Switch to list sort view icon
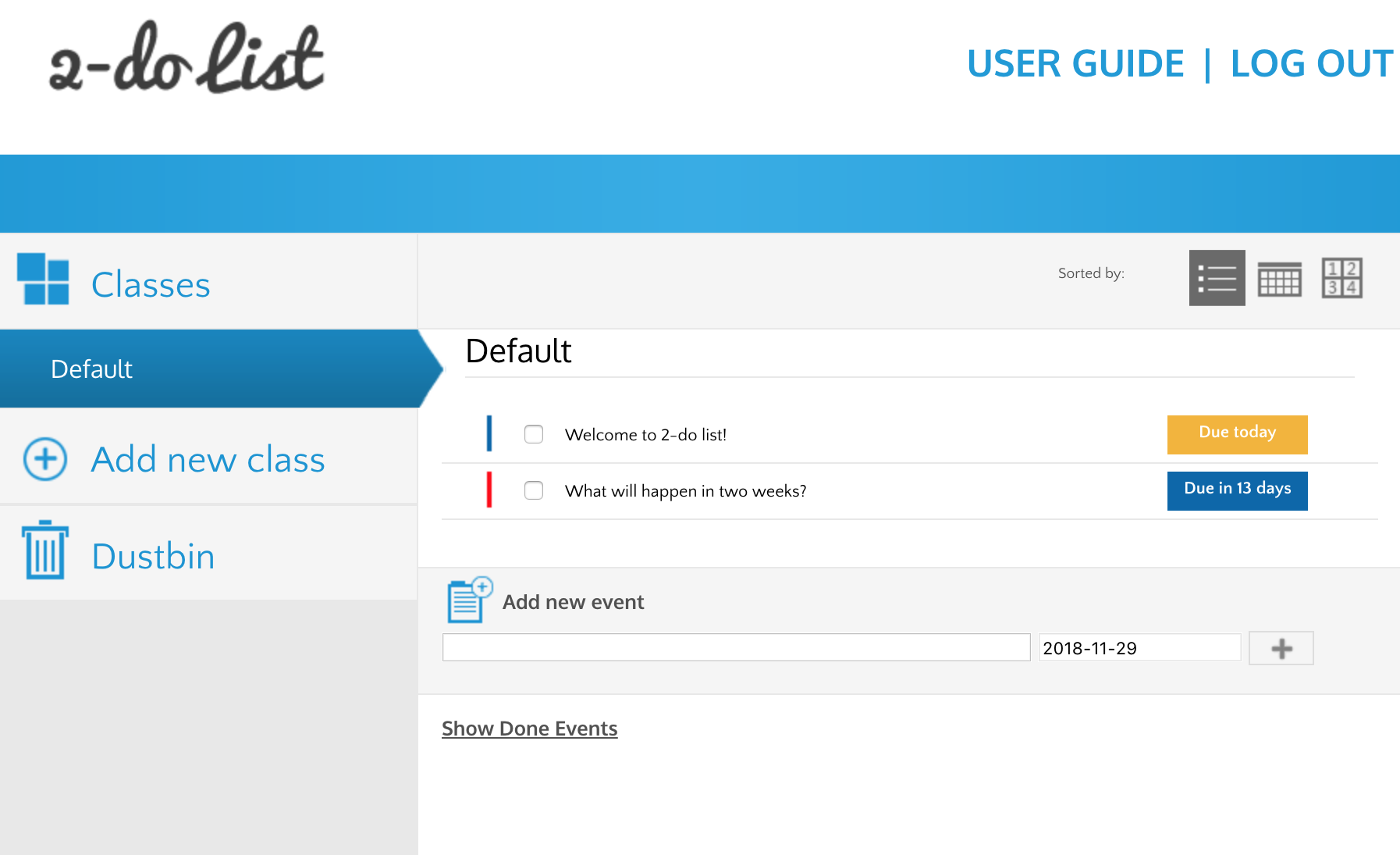Screen dimensions: 1400x855 [1217, 278]
